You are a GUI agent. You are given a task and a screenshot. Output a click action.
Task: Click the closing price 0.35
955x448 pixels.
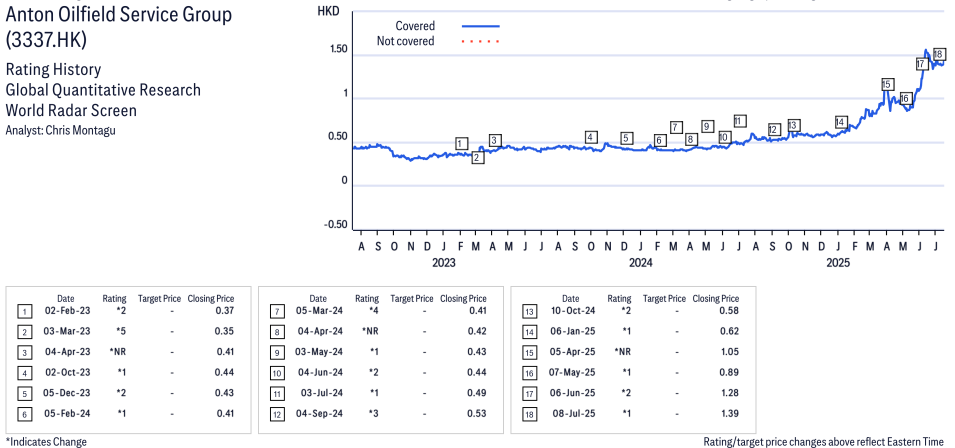[x=225, y=331]
